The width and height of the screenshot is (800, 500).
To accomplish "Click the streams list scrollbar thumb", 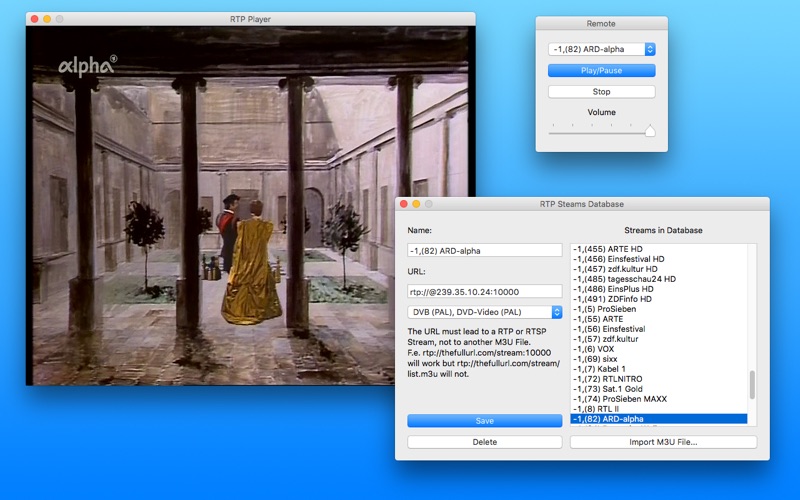I will [x=752, y=385].
